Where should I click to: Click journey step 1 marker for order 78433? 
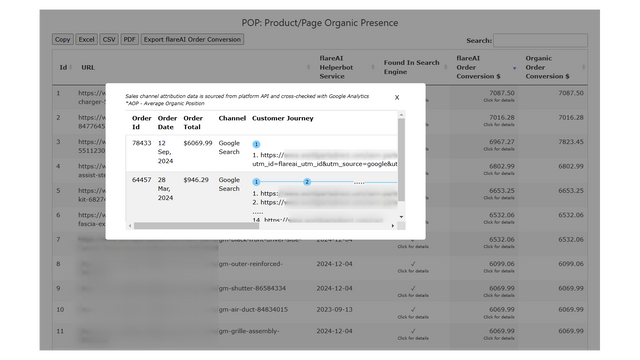coord(256,144)
